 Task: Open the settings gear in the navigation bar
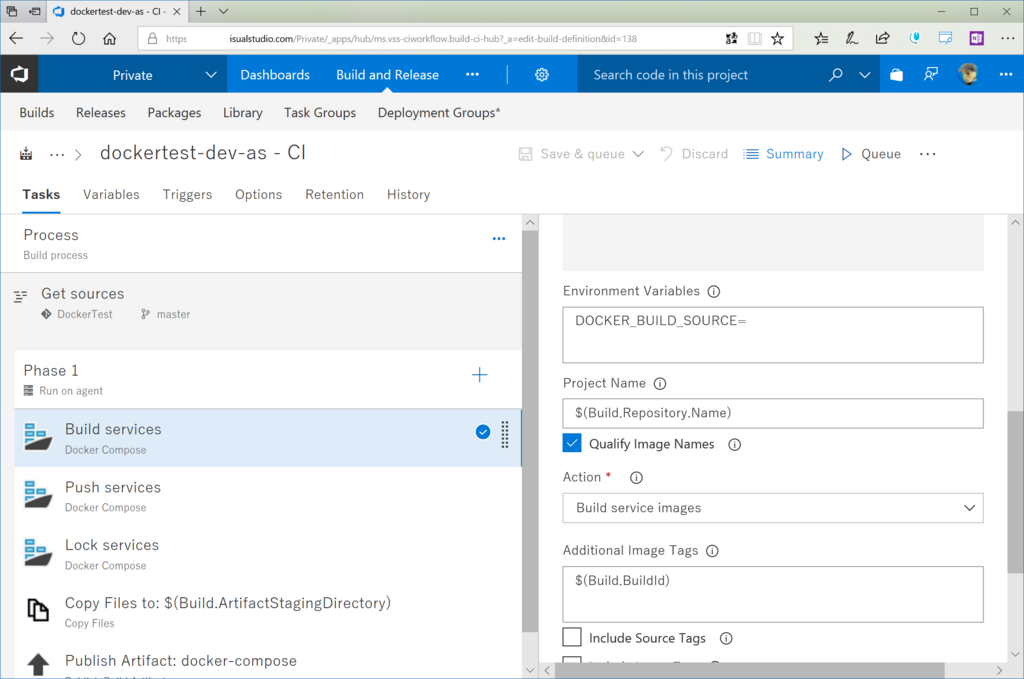coord(541,74)
